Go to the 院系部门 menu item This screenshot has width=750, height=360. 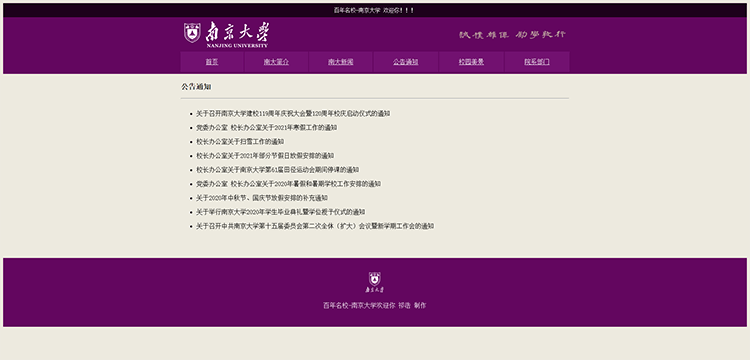click(x=537, y=62)
